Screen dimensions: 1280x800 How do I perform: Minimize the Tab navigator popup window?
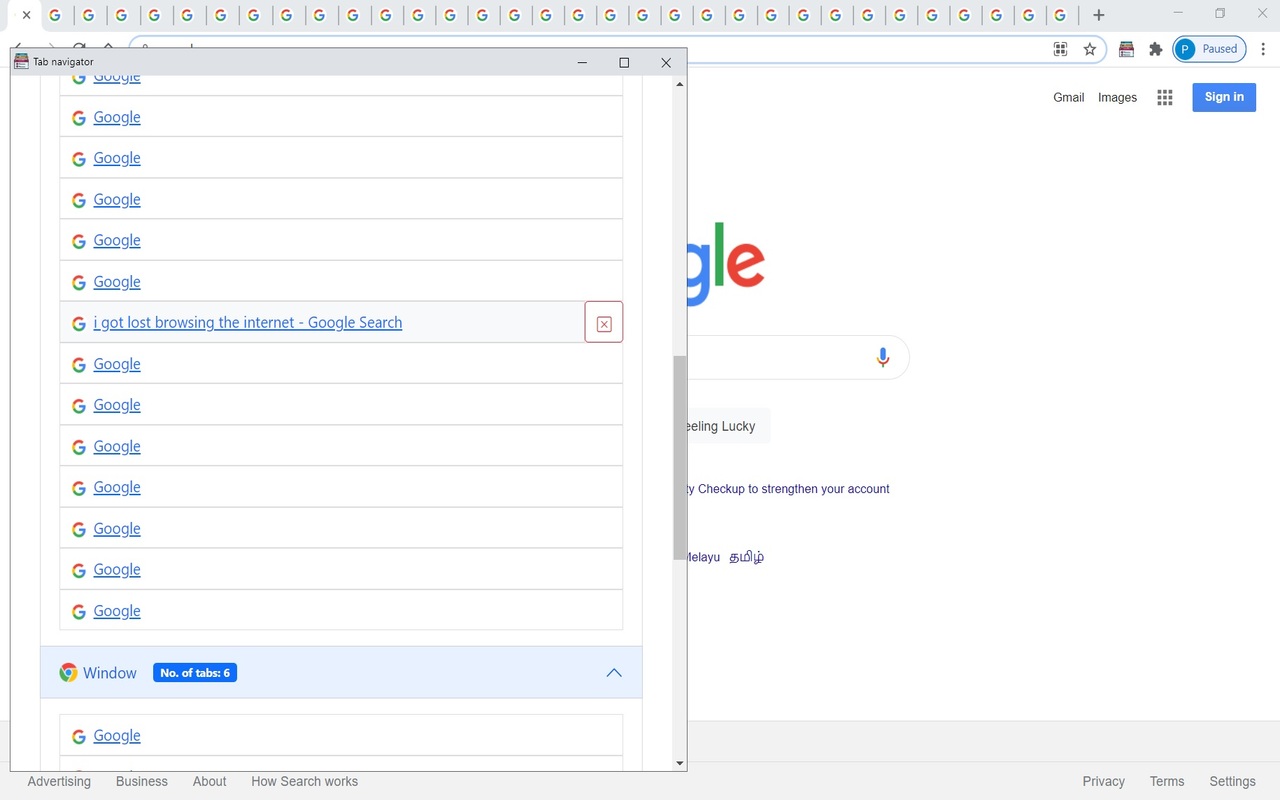582,62
